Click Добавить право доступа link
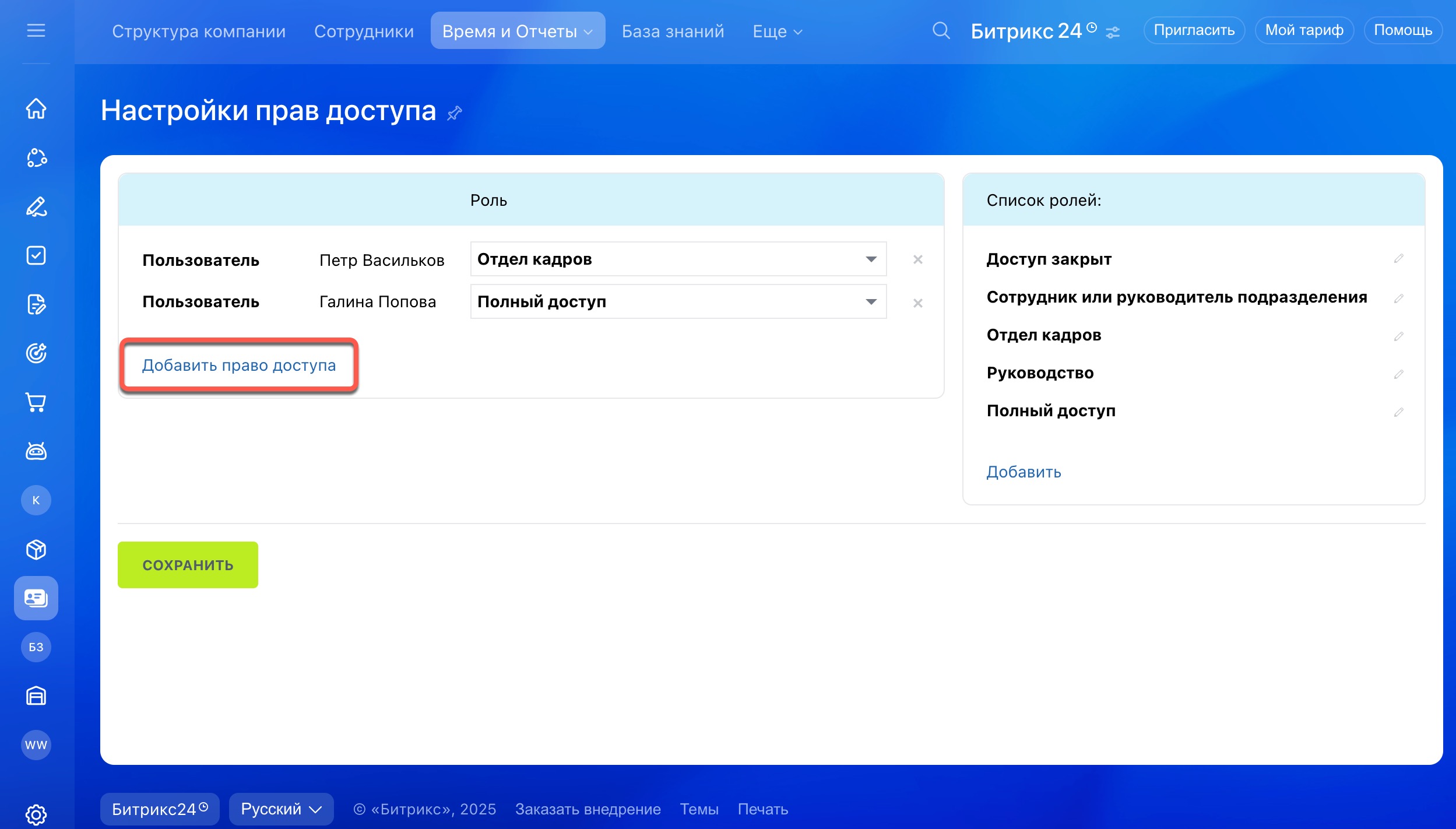Image resolution: width=1456 pixels, height=829 pixels. (239, 365)
